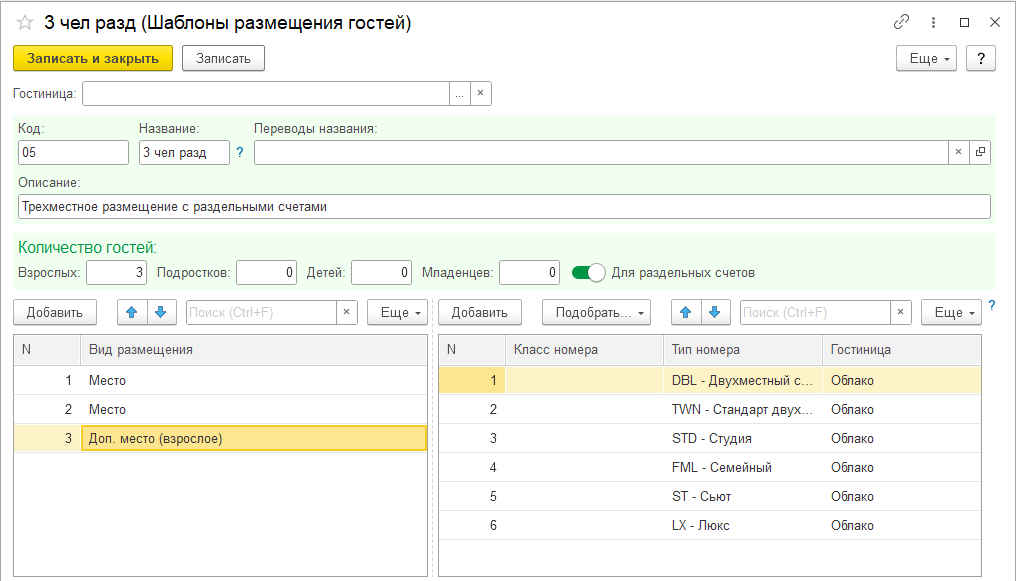Open the three-dot window options menu

click(933, 22)
